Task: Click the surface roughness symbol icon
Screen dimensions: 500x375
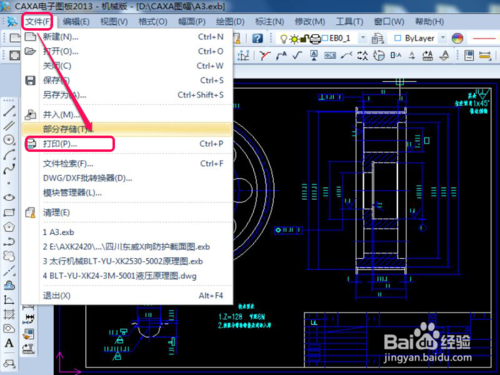Action: 297,55
